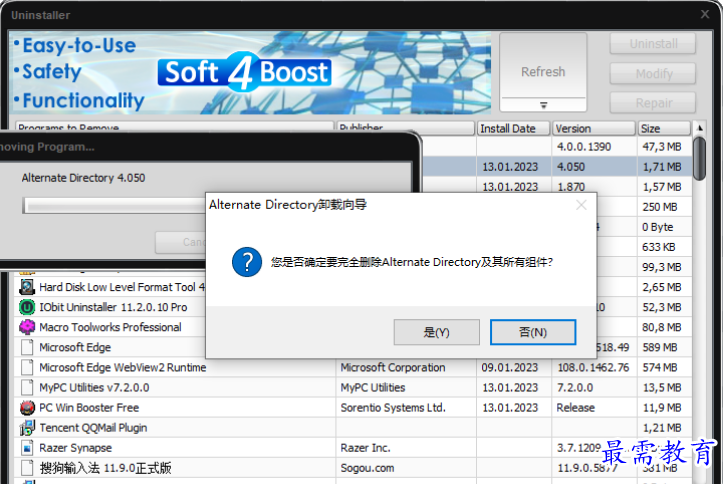723x484 pixels.
Task: Sort by Version column header
Action: pos(594,128)
